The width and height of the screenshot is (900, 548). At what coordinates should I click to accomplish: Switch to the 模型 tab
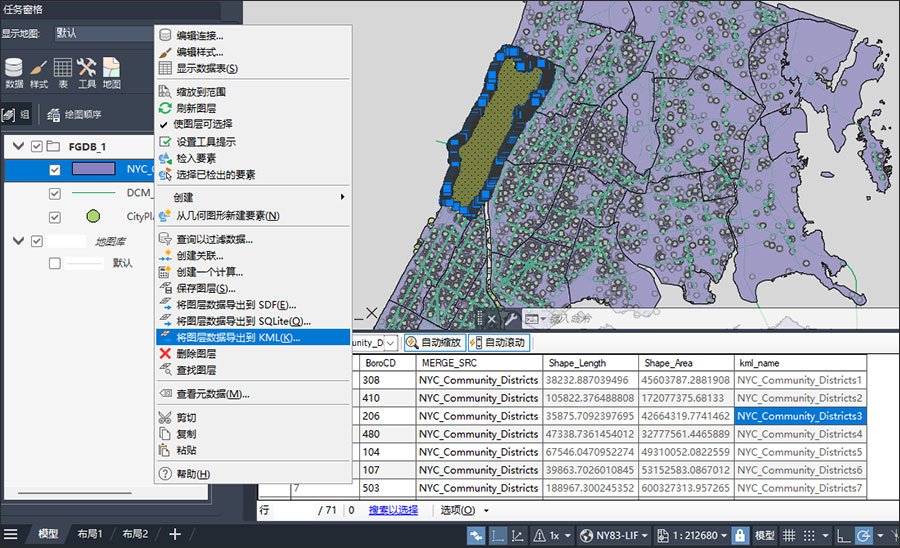click(x=48, y=534)
